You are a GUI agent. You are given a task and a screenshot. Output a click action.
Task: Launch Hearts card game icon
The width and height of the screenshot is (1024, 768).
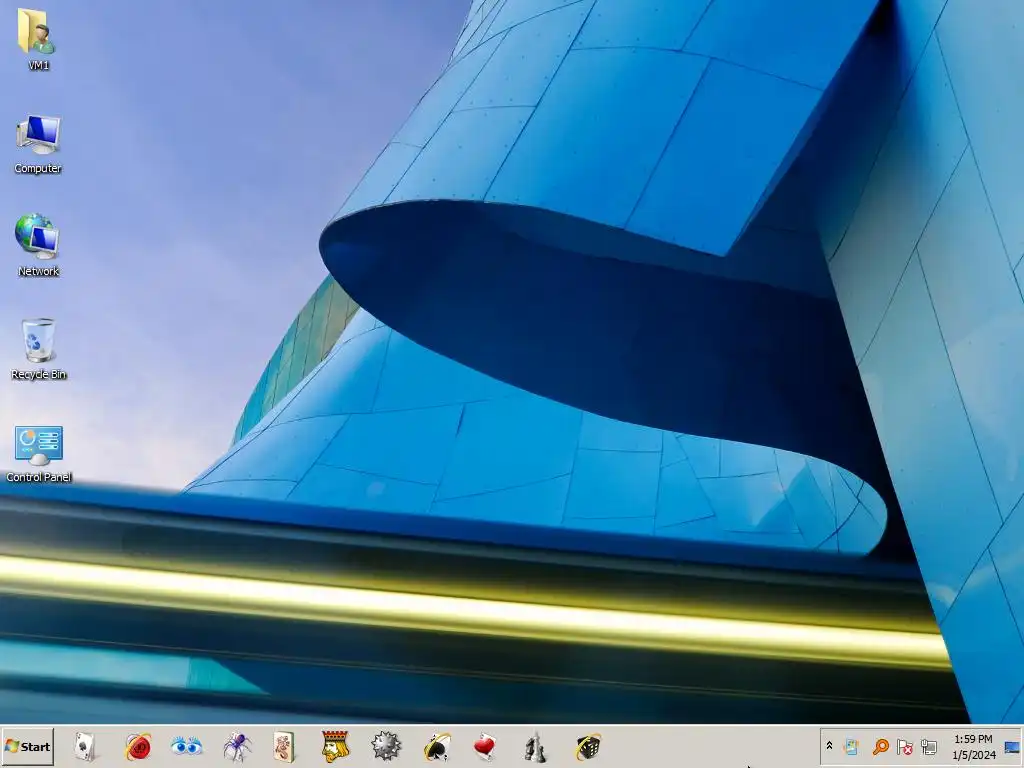tap(485, 746)
